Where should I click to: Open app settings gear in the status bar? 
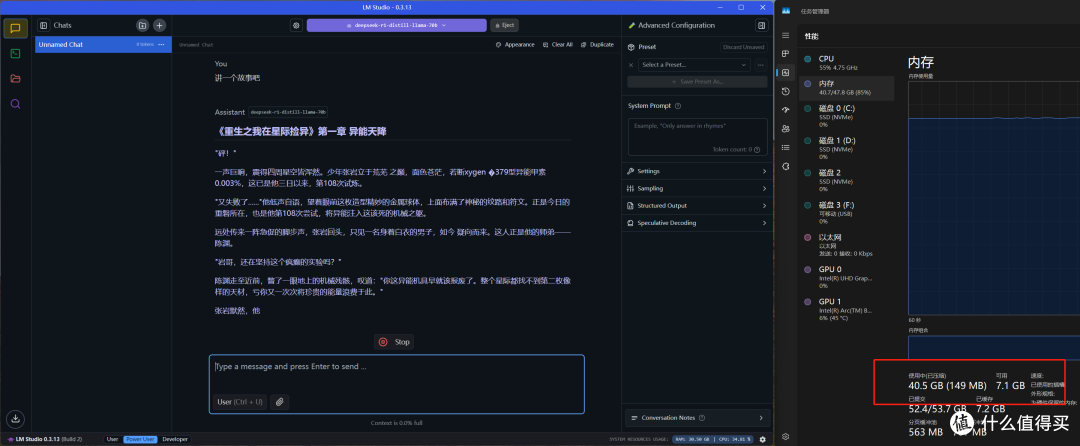pyautogui.click(x=762, y=439)
